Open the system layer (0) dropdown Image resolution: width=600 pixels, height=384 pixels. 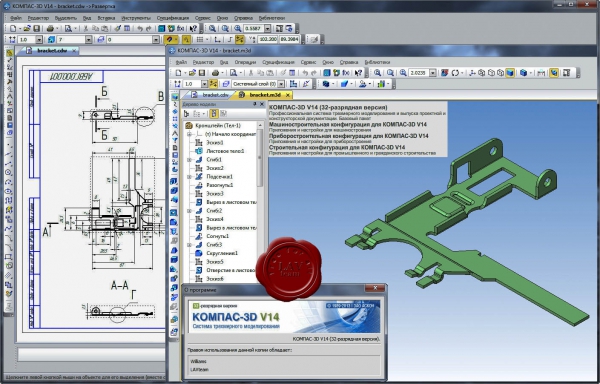pos(281,84)
